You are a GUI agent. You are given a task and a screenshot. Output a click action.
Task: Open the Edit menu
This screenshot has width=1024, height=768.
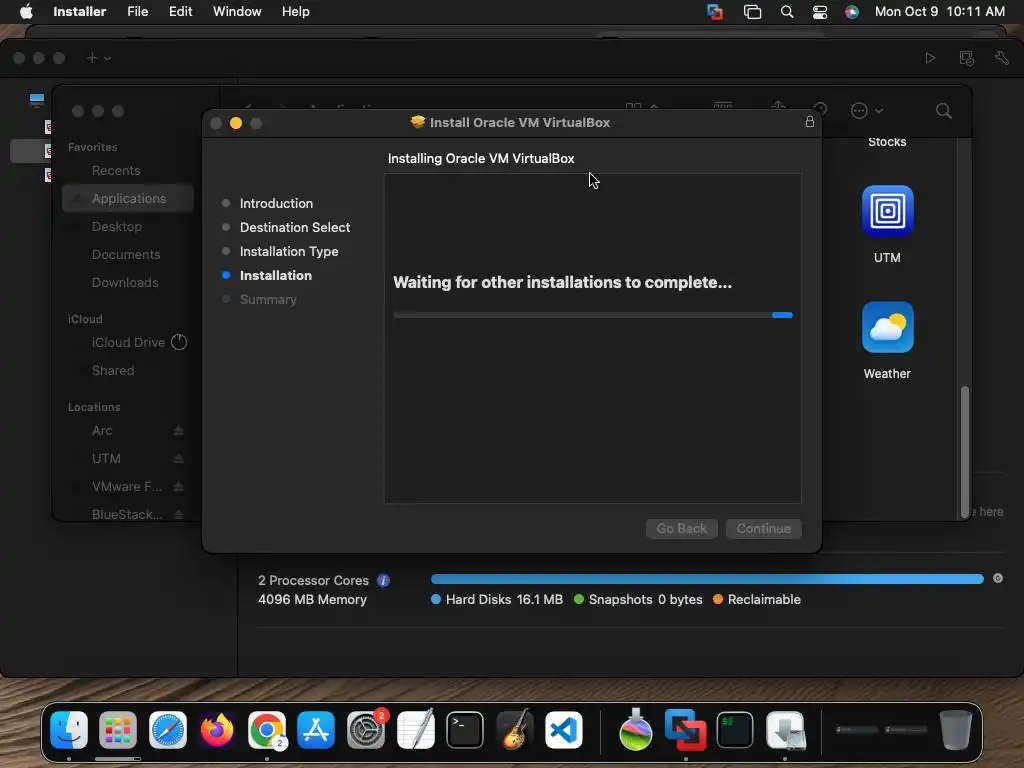click(180, 12)
